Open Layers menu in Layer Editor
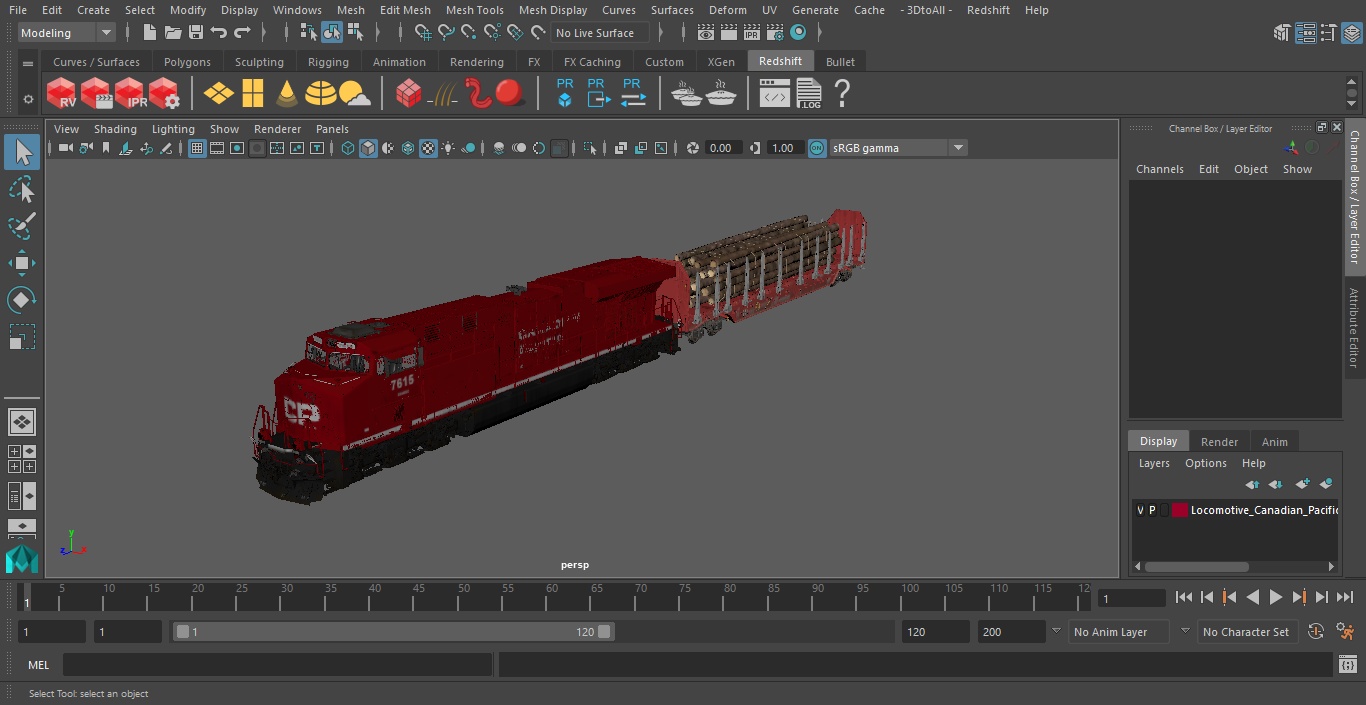Viewport: 1366px width, 705px height. pyautogui.click(x=1154, y=463)
